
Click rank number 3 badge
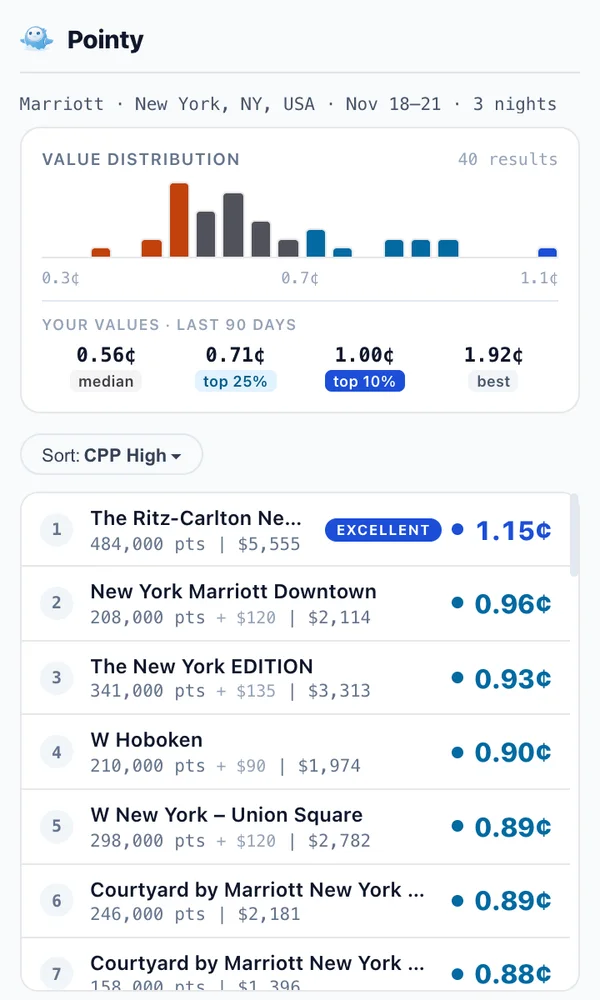[x=57, y=677]
